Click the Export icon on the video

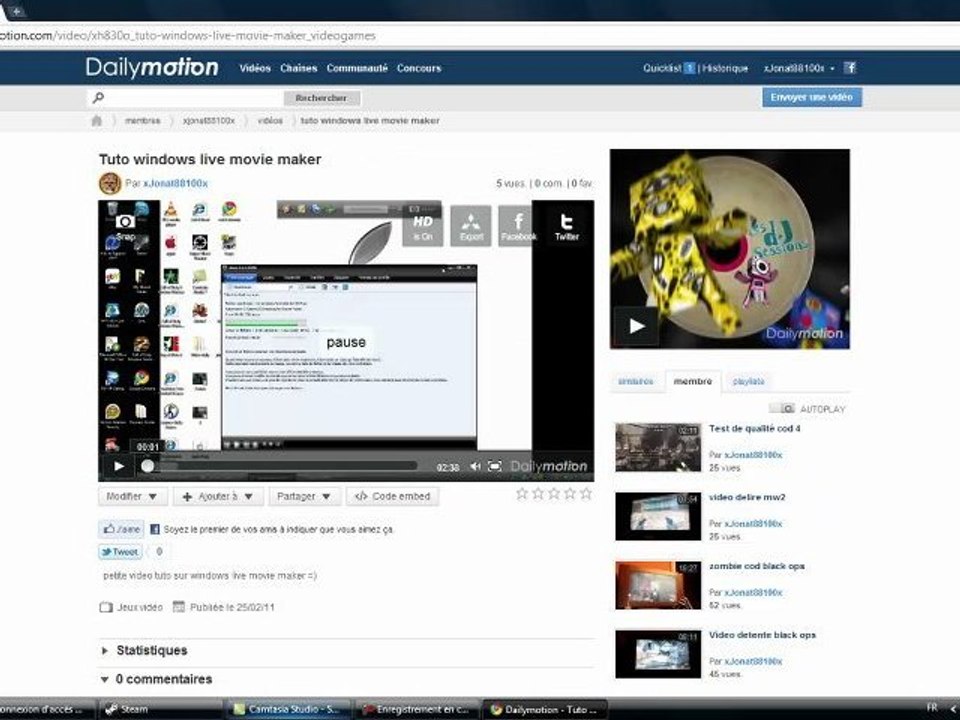[471, 226]
